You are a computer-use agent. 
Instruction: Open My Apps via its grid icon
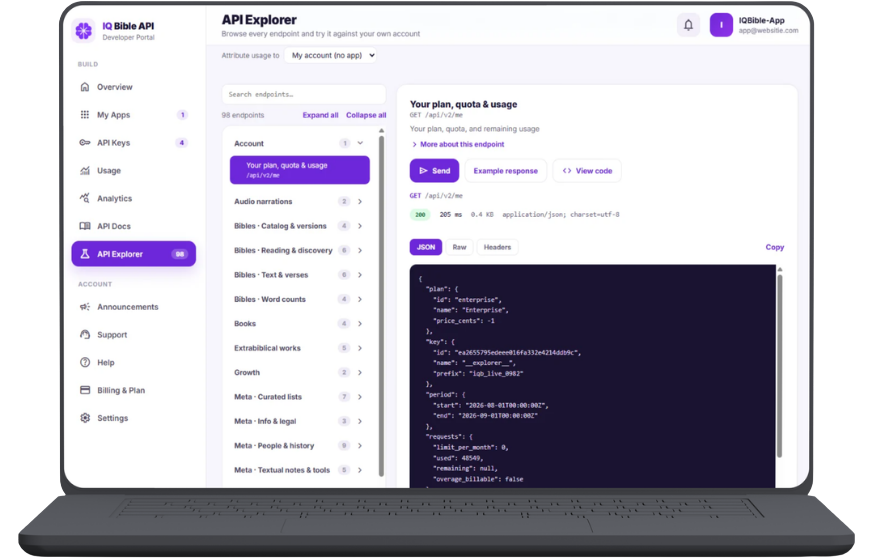[x=85, y=115]
